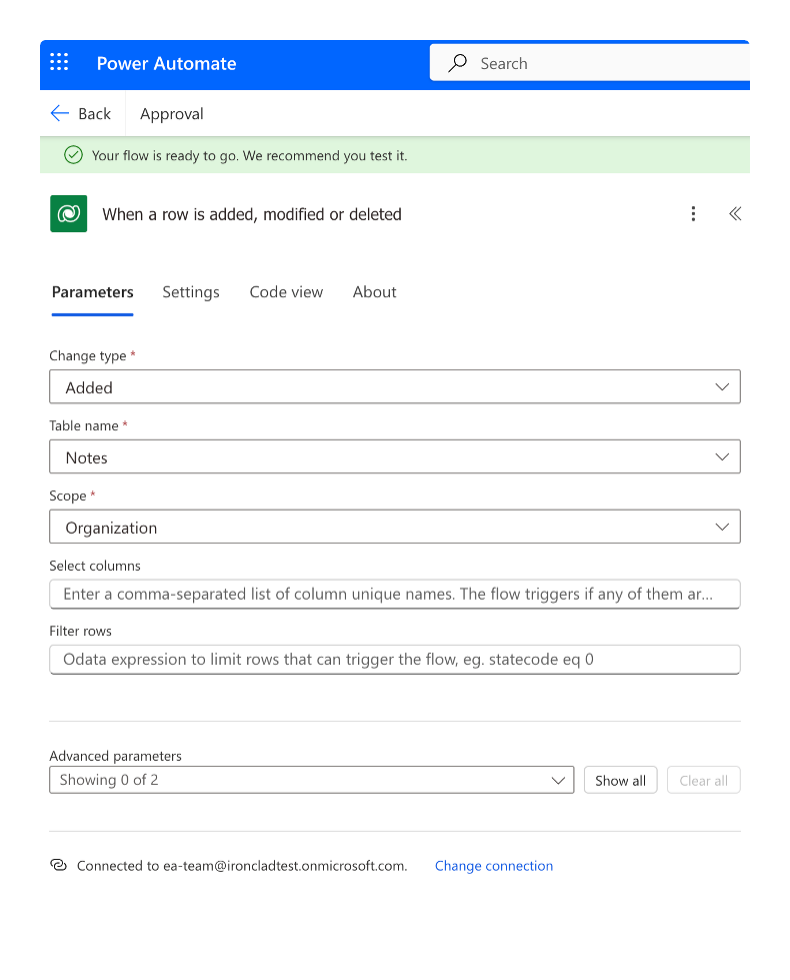Click the Clear all button
Viewport: 790px width, 980px height.
tap(703, 780)
